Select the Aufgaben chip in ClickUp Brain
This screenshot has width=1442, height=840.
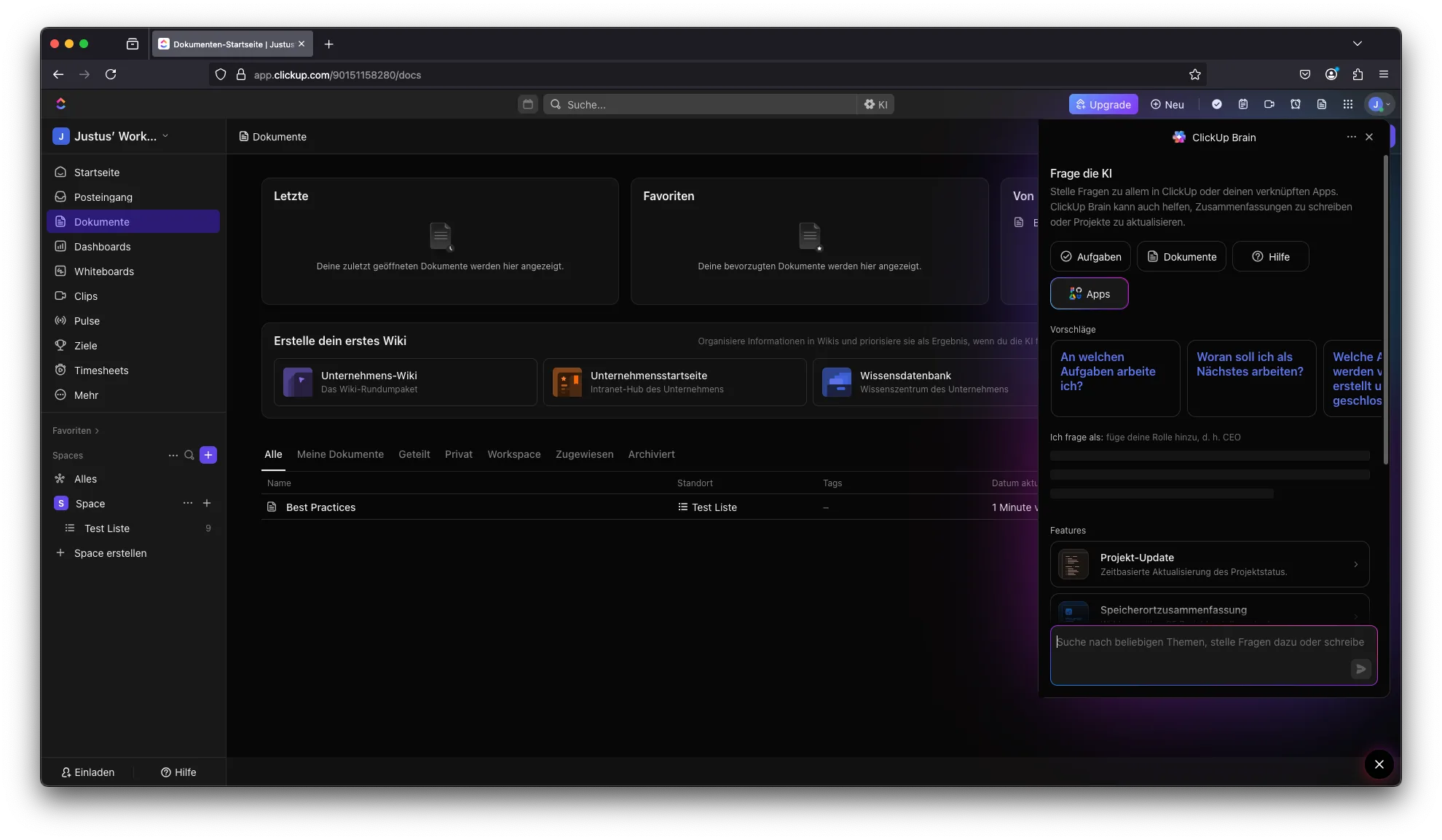point(1090,256)
